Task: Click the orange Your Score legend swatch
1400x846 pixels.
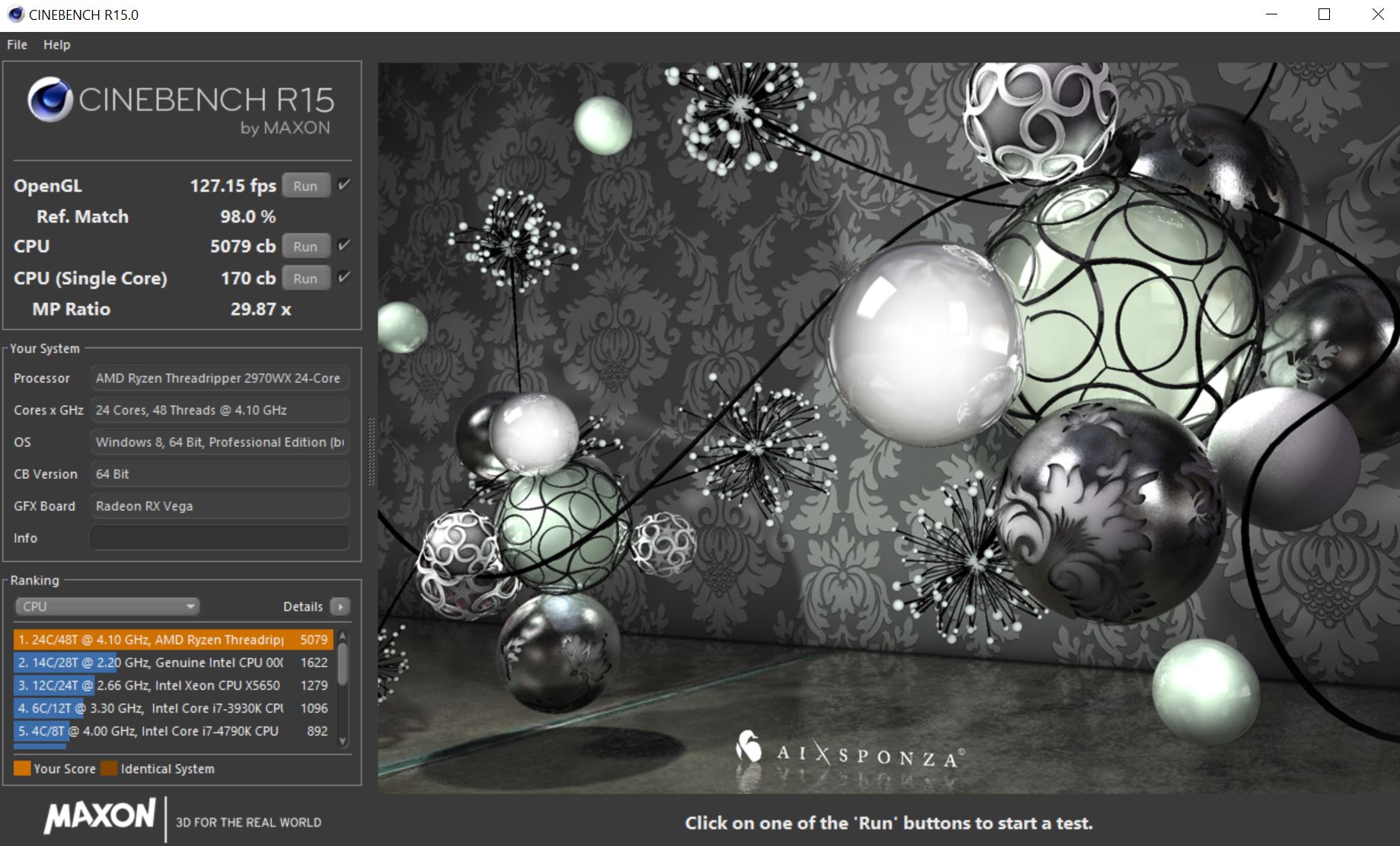Action: 22,768
